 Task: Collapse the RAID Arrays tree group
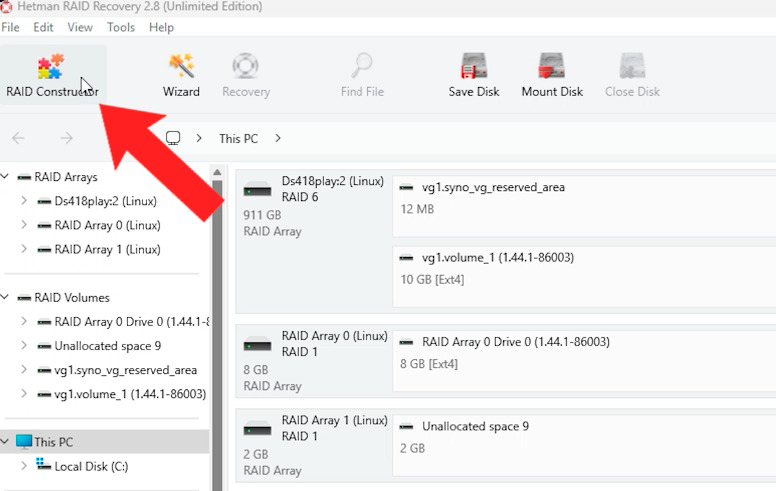click(x=5, y=176)
